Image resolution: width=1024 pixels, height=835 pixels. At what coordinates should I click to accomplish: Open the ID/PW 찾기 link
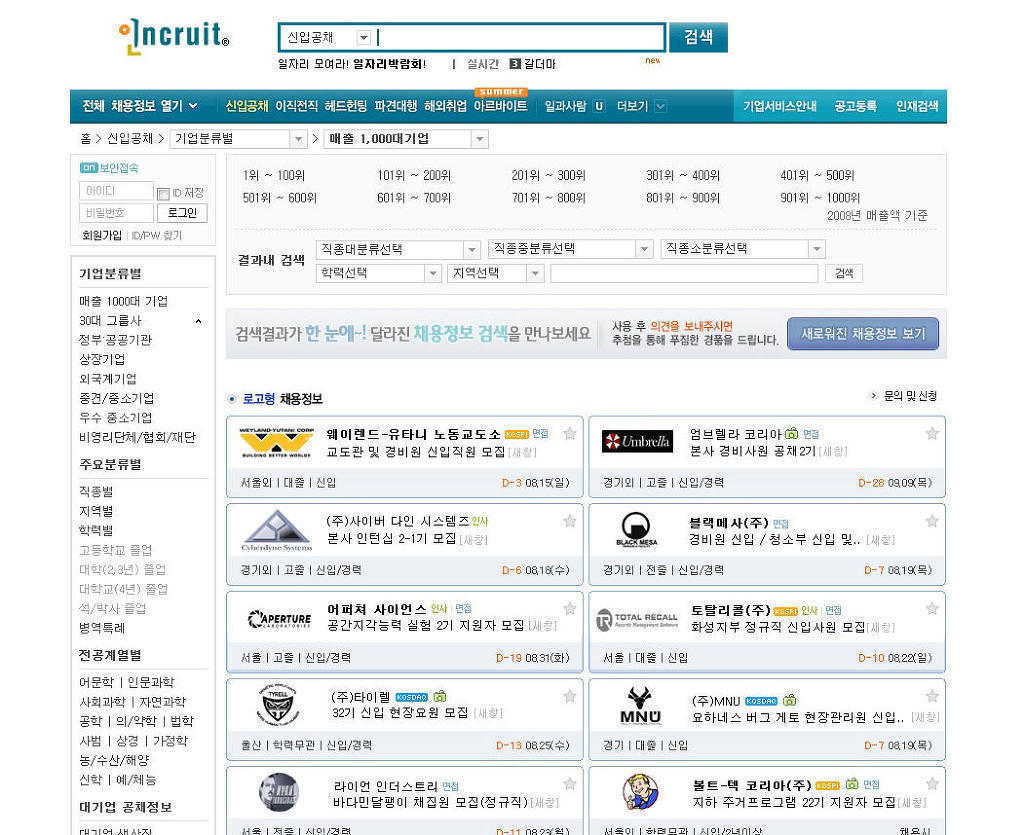coord(157,235)
